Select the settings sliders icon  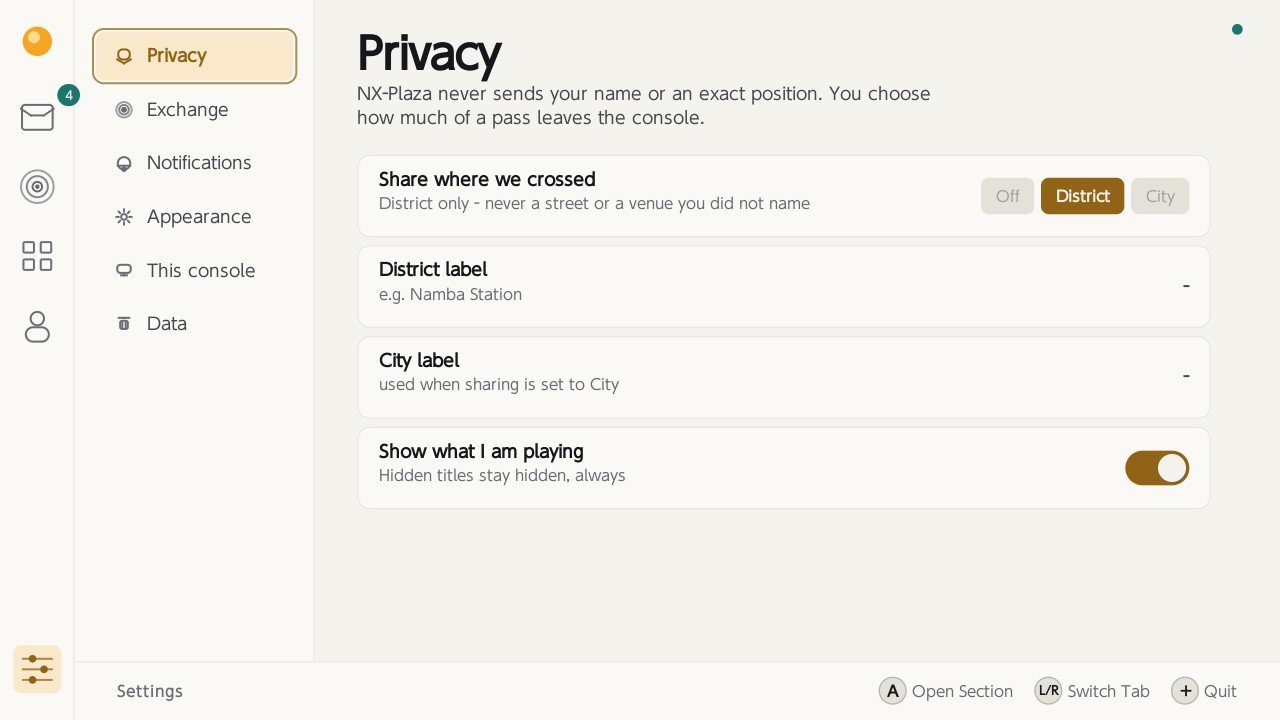click(x=37, y=669)
